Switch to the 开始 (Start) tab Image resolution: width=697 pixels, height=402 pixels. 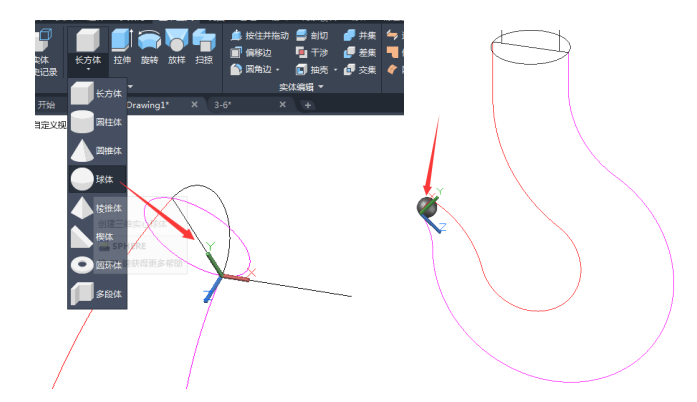point(46,105)
